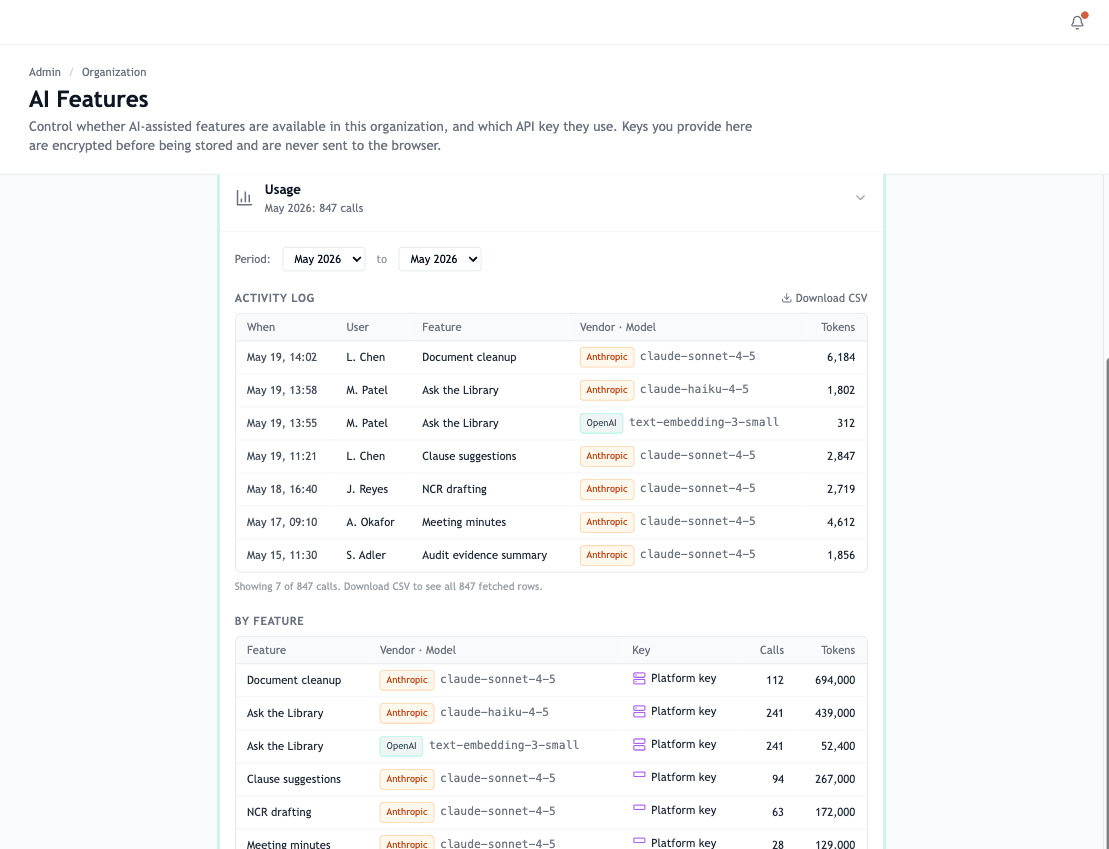The width and height of the screenshot is (1109, 849).
Task: Click A. Okafor user name
Action: (x=370, y=522)
